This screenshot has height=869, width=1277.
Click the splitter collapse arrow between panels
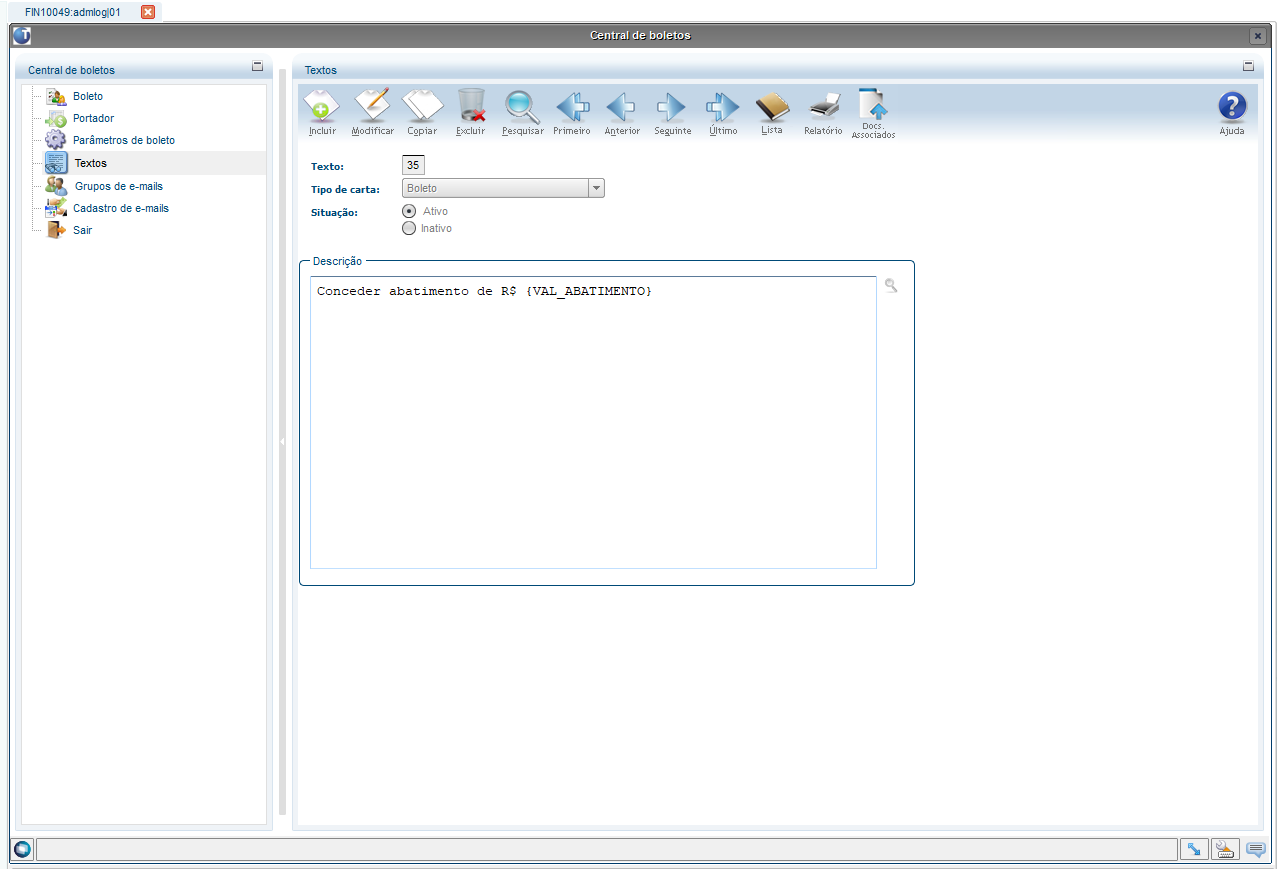[282, 441]
